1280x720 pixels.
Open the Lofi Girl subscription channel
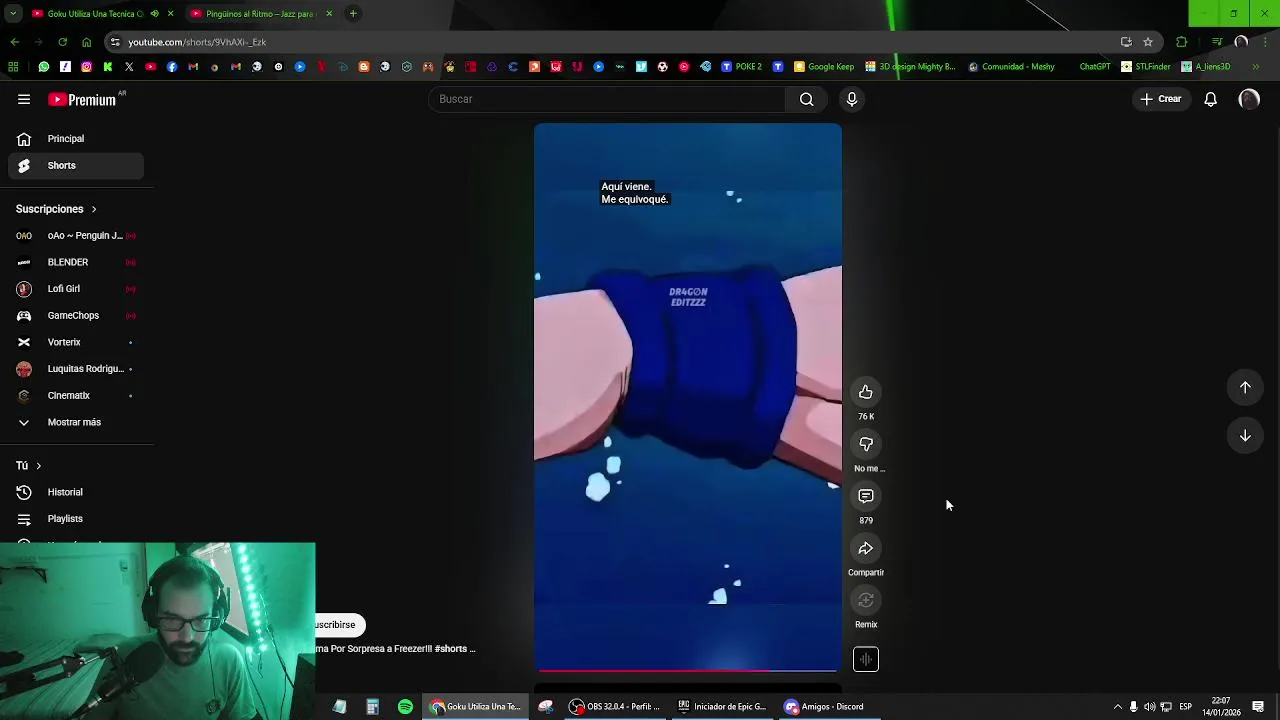click(x=76, y=289)
